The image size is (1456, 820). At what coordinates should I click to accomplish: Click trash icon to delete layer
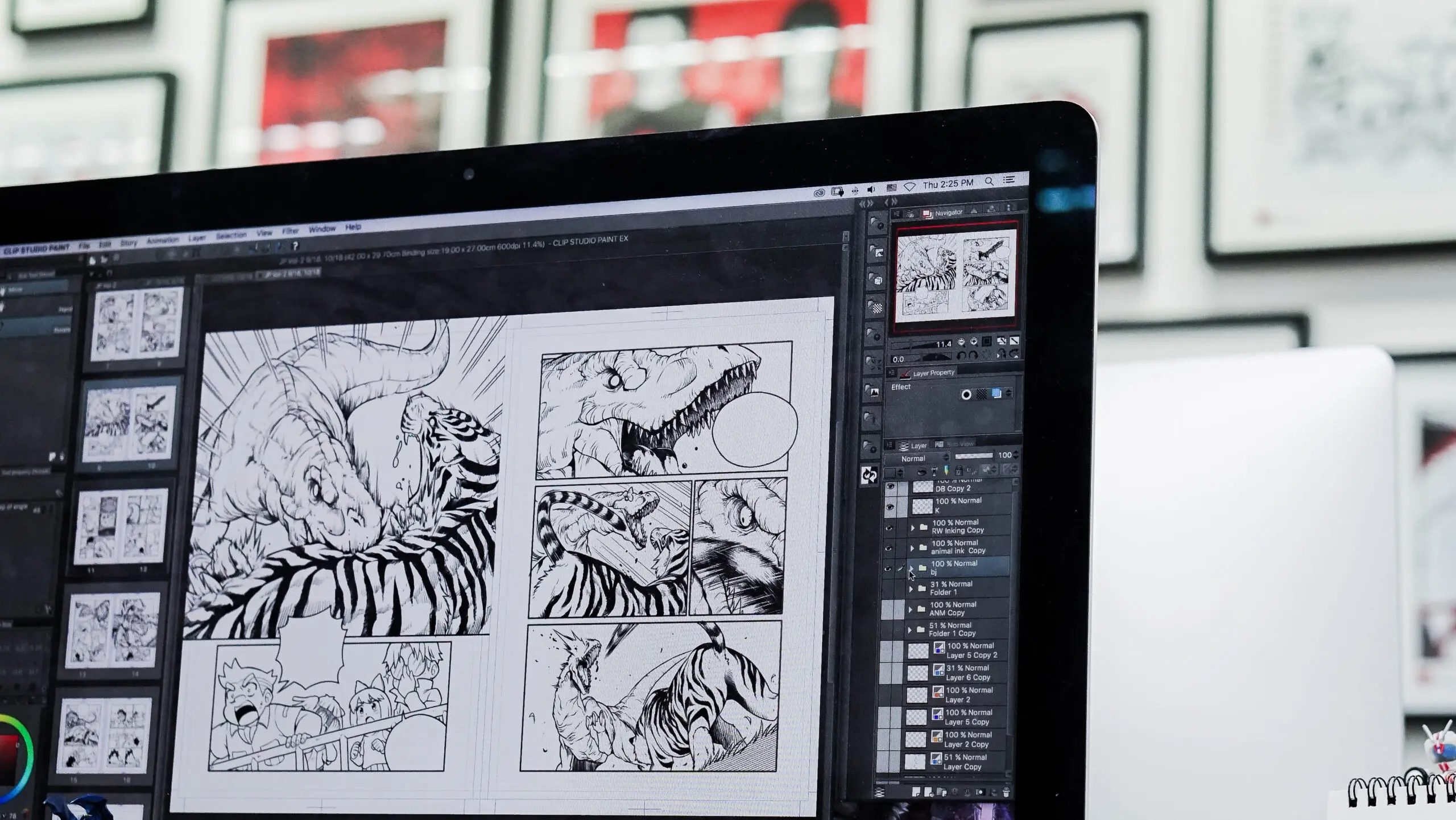(x=1006, y=792)
